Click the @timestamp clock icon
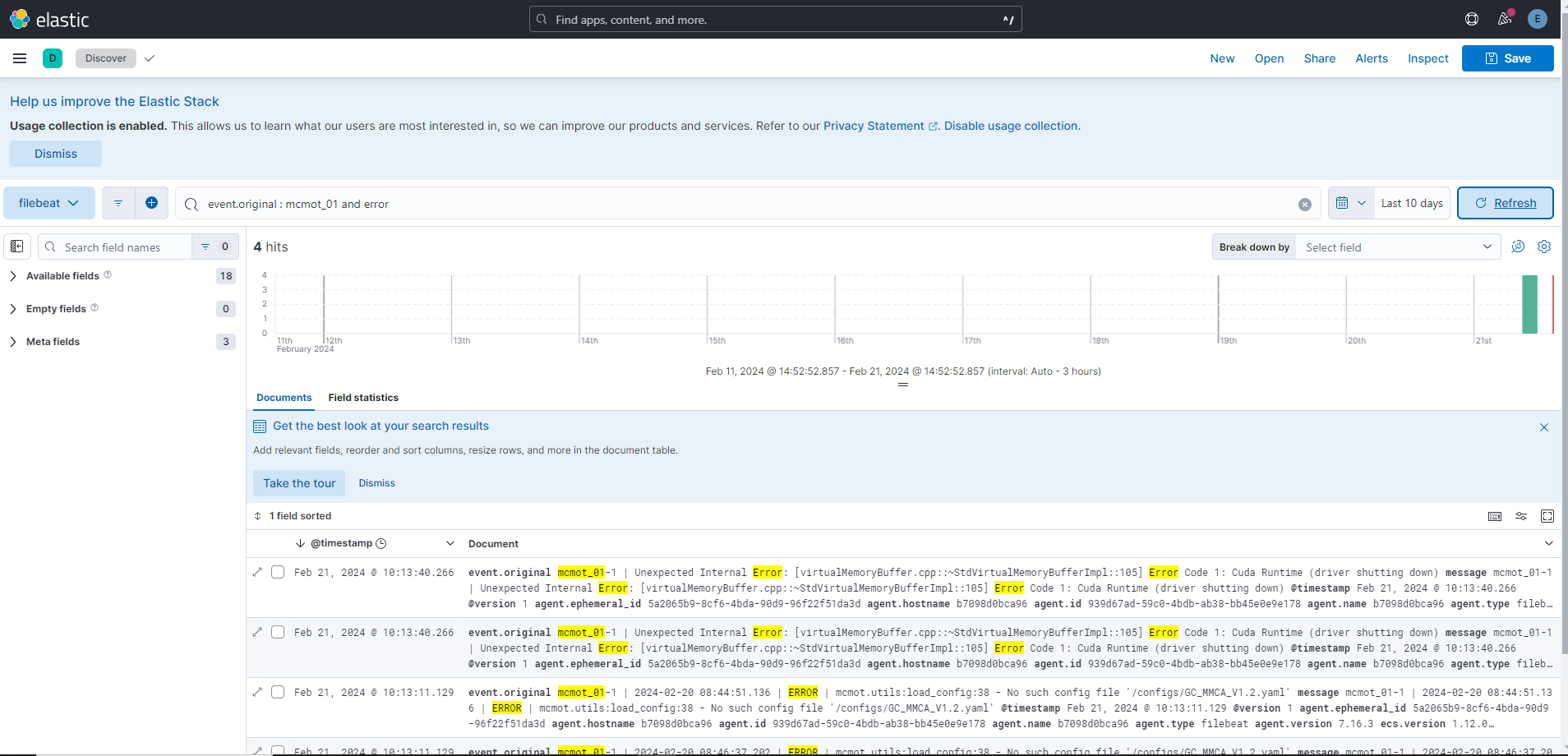 tap(381, 543)
